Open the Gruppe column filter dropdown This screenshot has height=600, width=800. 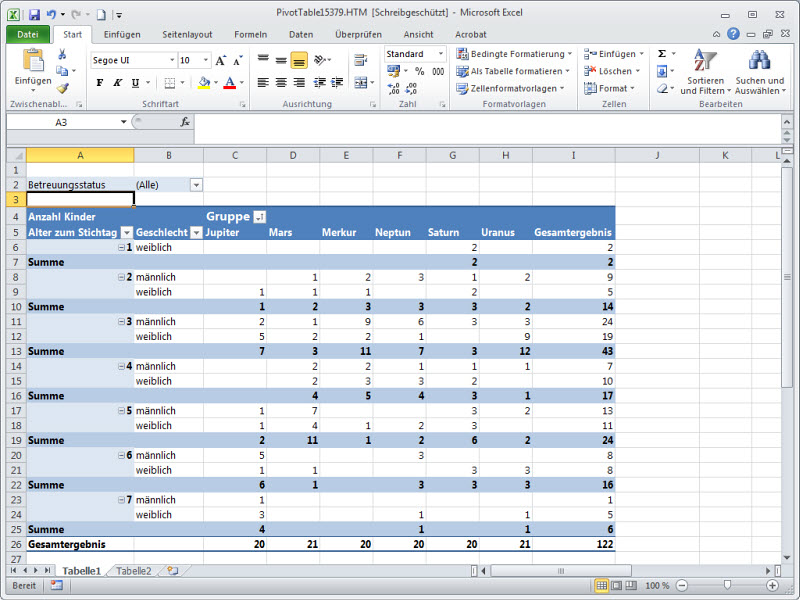click(260, 217)
